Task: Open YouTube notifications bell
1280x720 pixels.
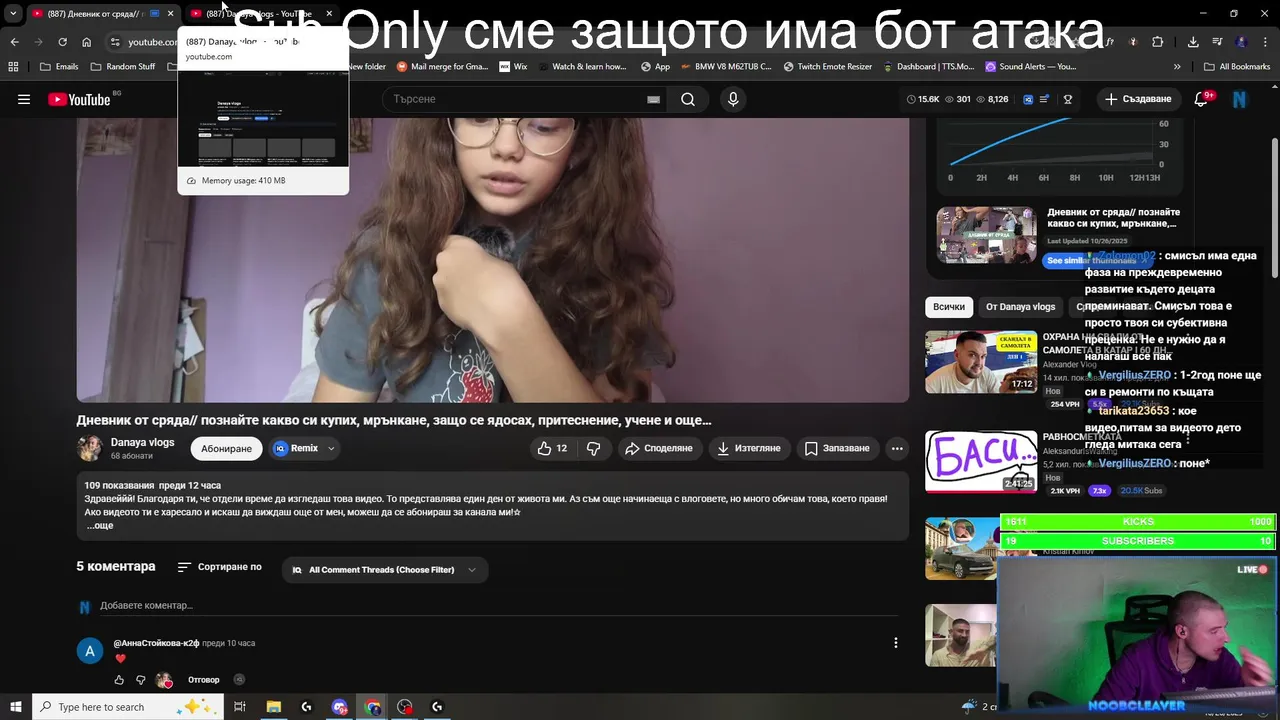Action: [x=1202, y=99]
